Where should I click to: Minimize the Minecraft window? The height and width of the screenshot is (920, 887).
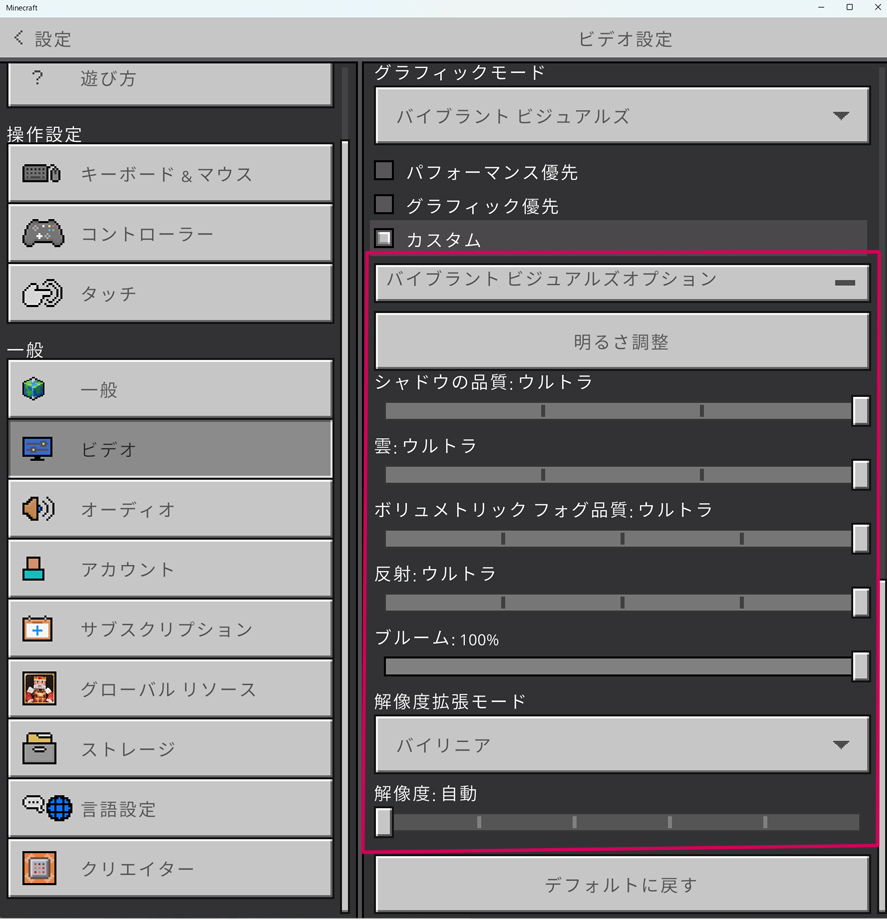point(821,7)
